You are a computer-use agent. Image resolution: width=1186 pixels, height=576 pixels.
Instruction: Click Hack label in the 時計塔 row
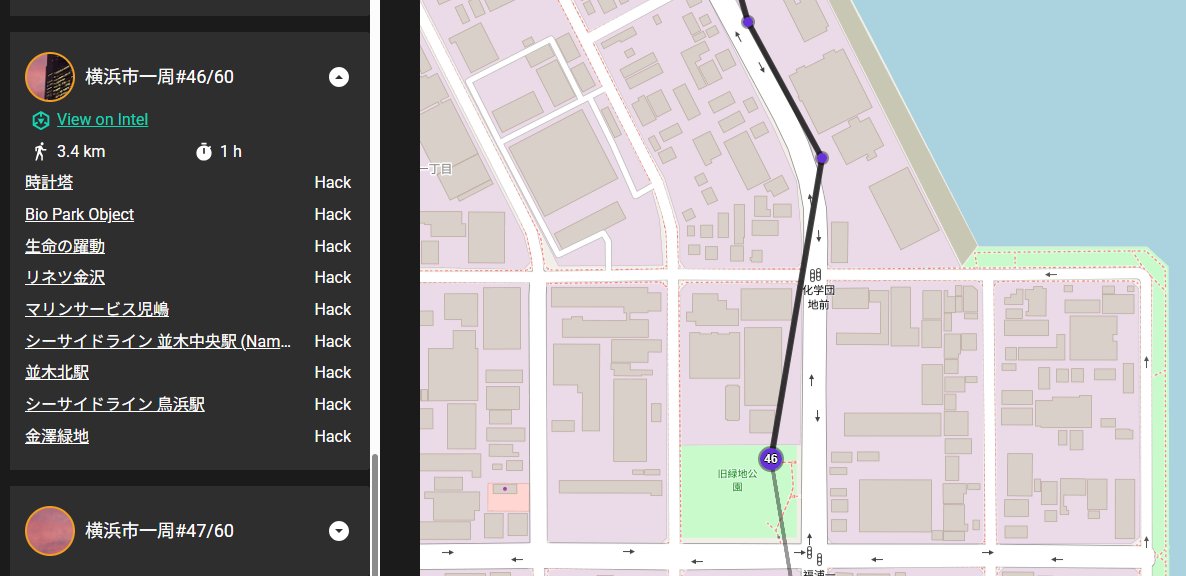[x=333, y=182]
